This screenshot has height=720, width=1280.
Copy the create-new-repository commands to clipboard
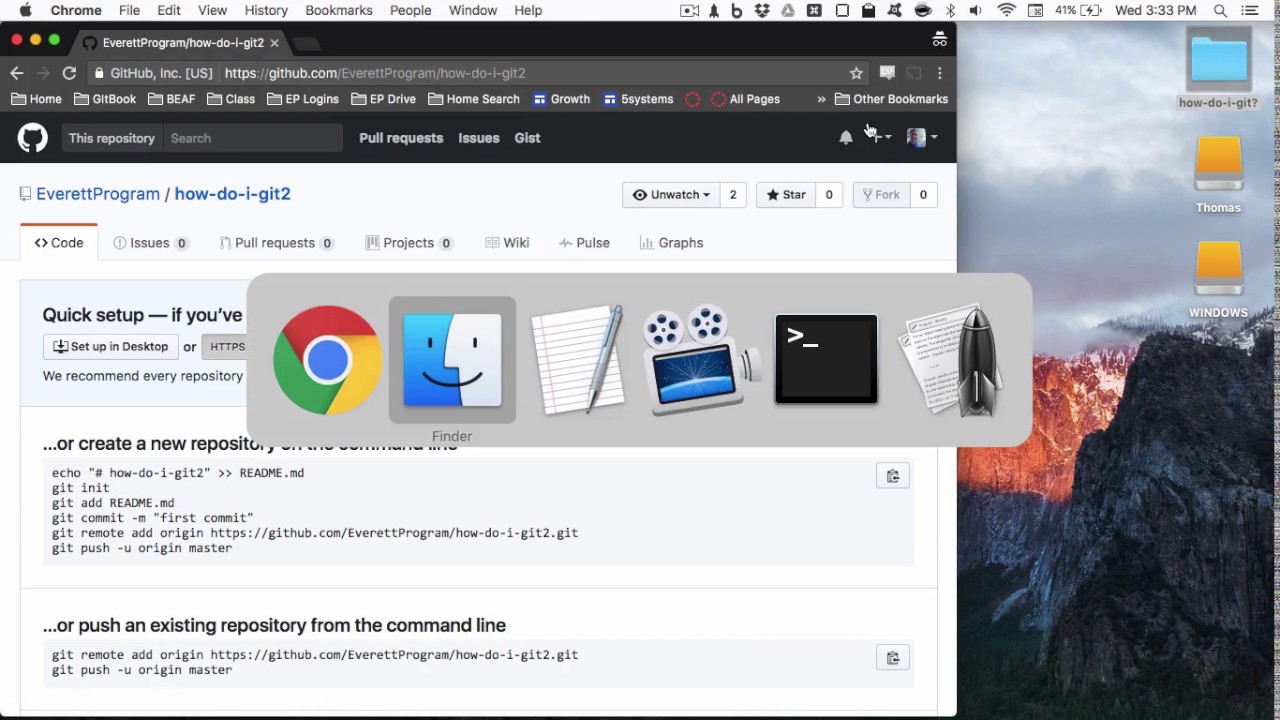pos(893,476)
